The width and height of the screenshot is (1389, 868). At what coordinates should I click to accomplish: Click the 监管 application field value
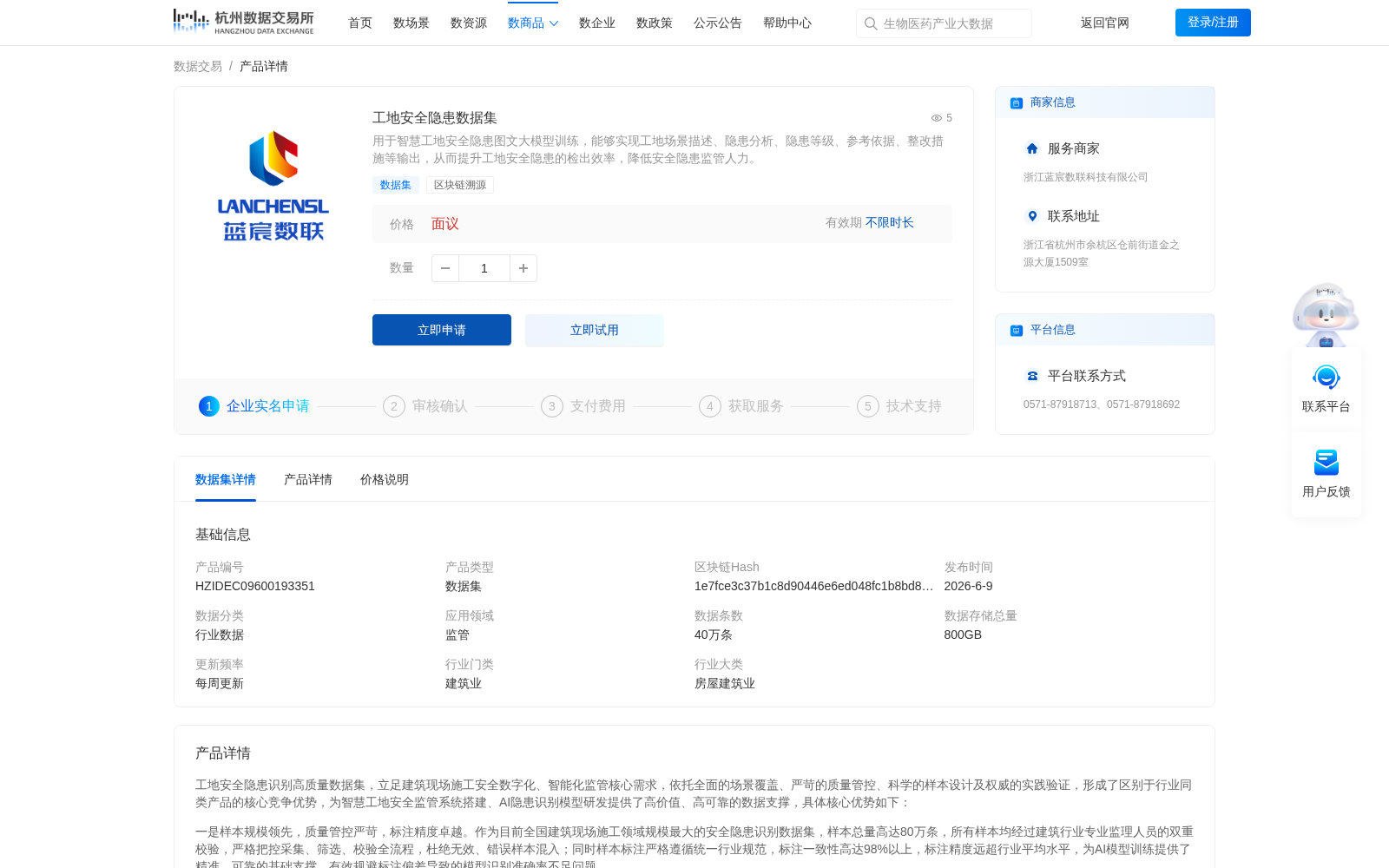tap(458, 635)
